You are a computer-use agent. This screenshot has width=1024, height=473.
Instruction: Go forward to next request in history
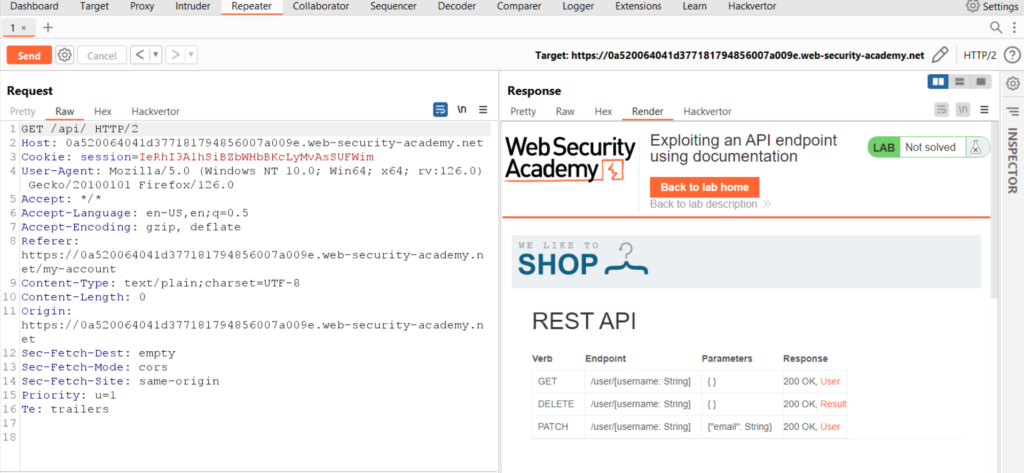tap(175, 56)
